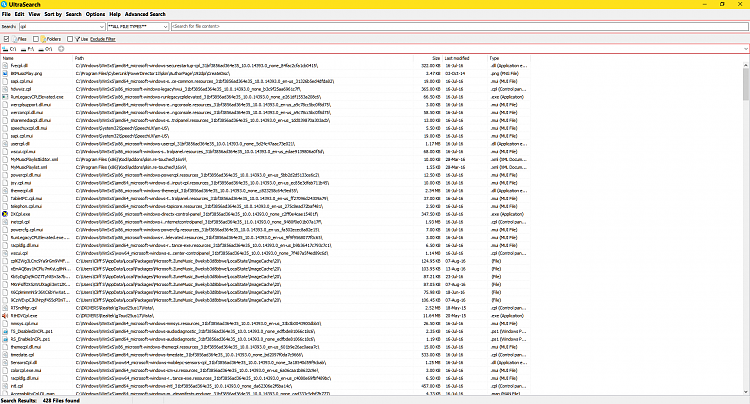The height and width of the screenshot is (404, 750).
Task: Click the 428 Files found status text
Action: tap(61, 401)
